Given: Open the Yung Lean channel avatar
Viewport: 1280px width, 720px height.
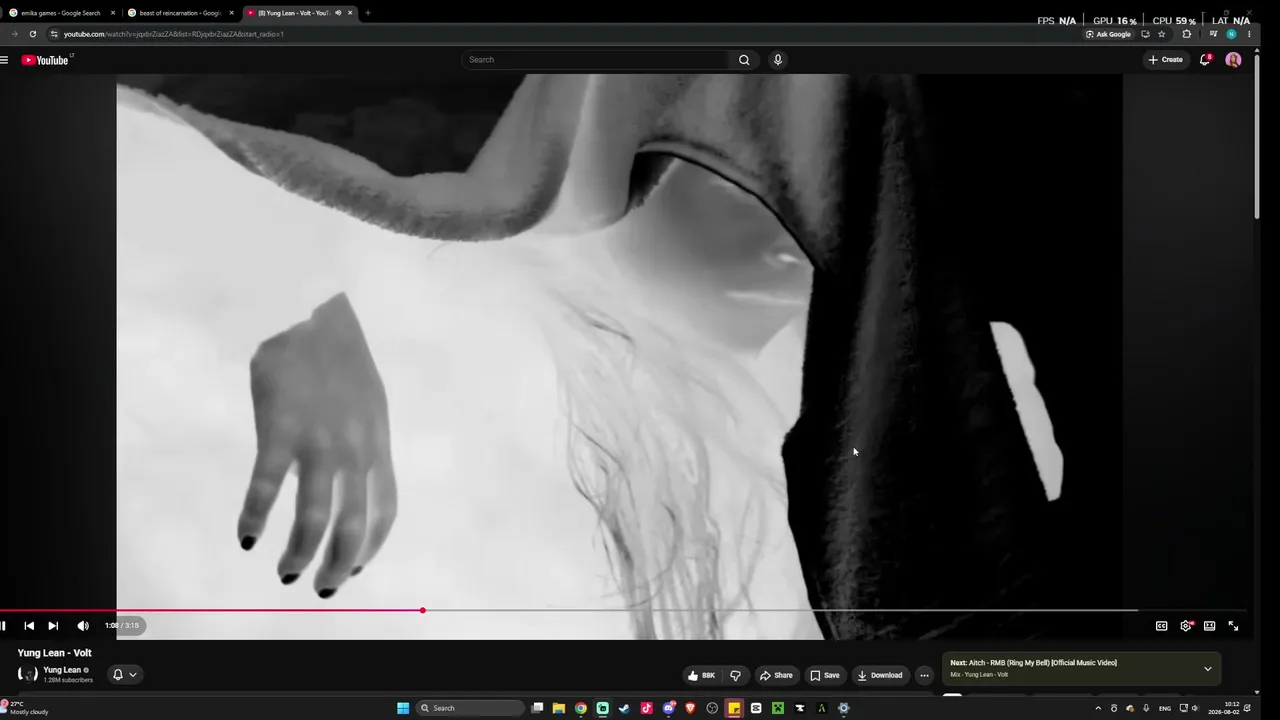Looking at the screenshot, I should [28, 674].
